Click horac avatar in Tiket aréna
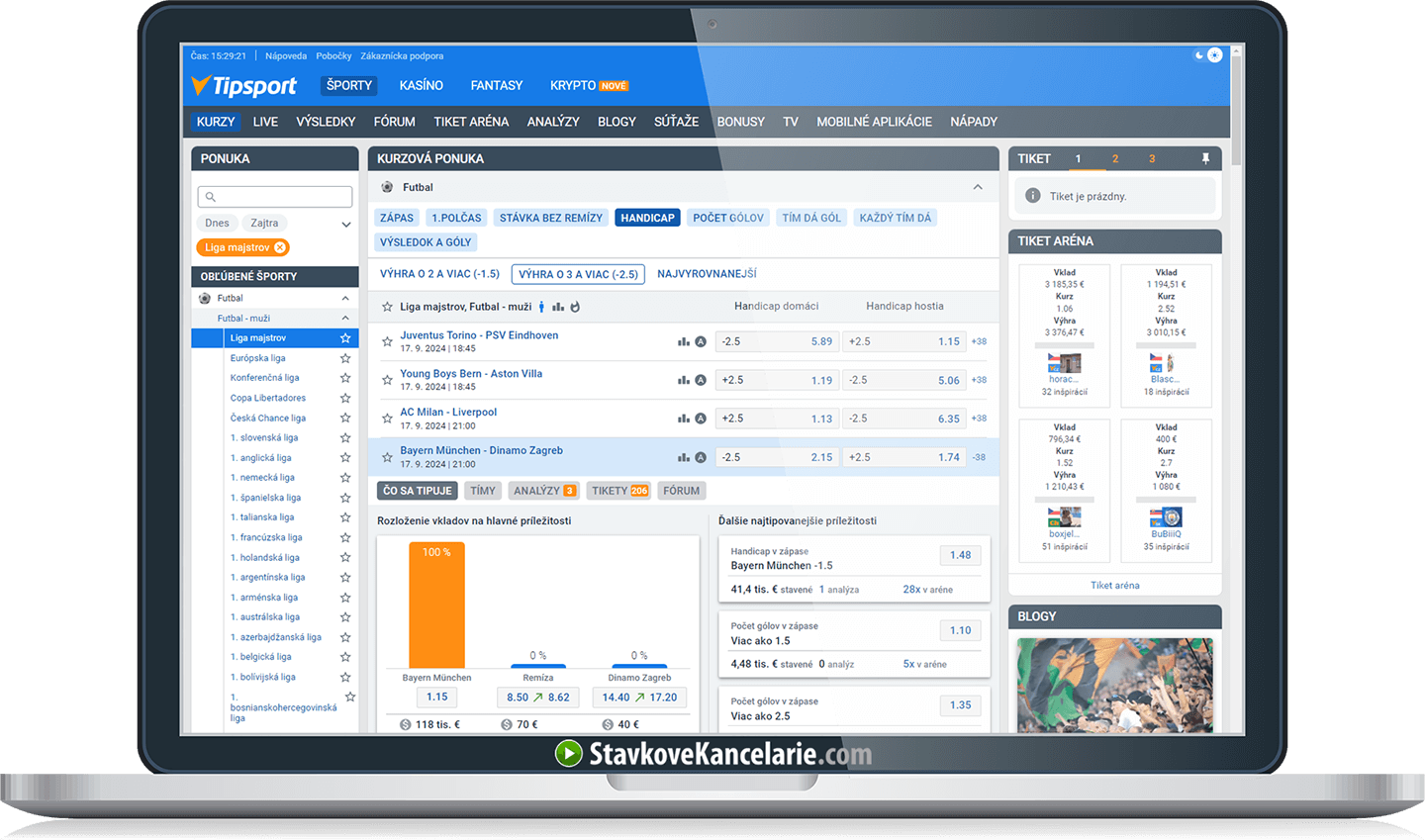 tap(1065, 363)
